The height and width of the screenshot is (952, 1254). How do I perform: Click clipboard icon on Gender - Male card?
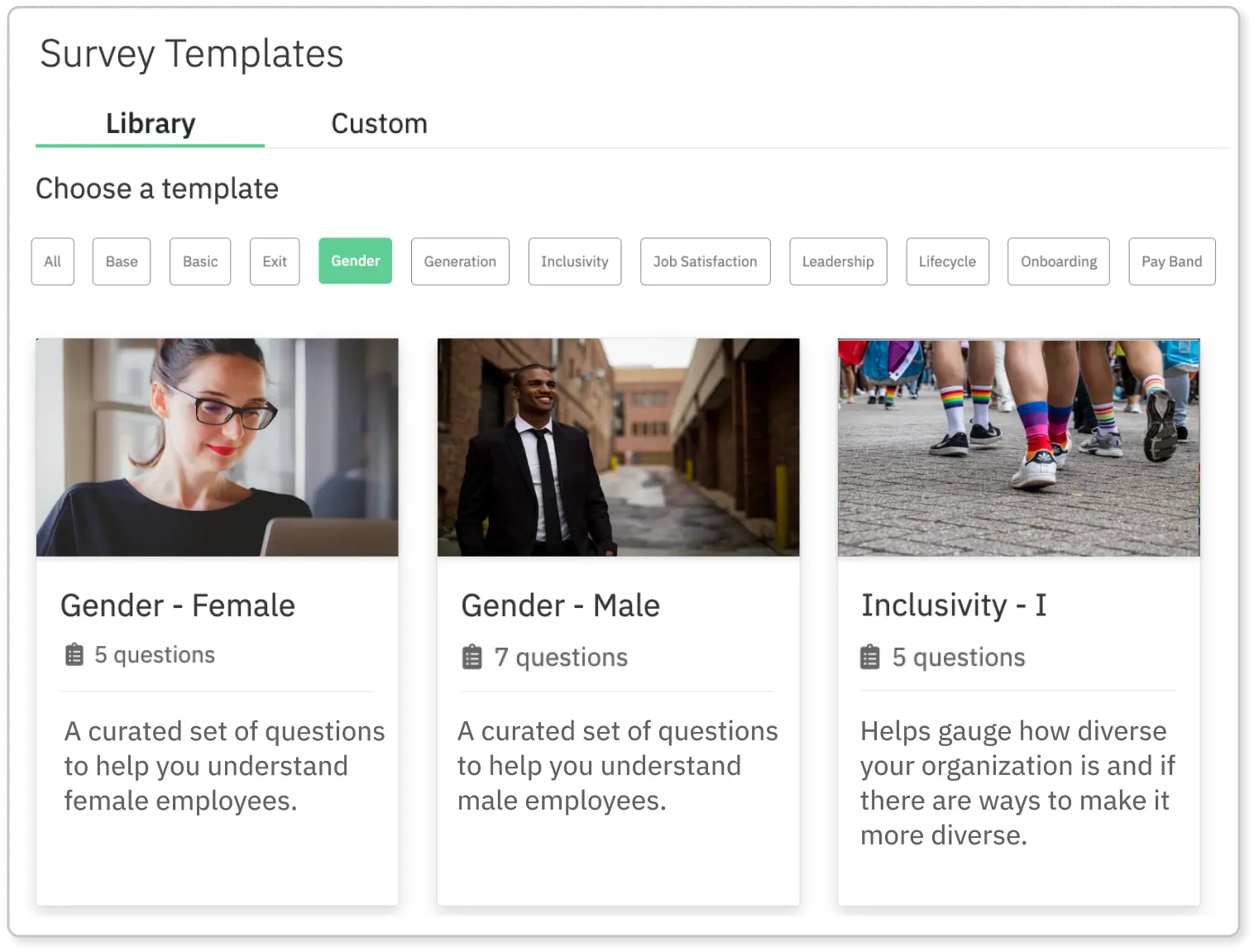(x=471, y=657)
